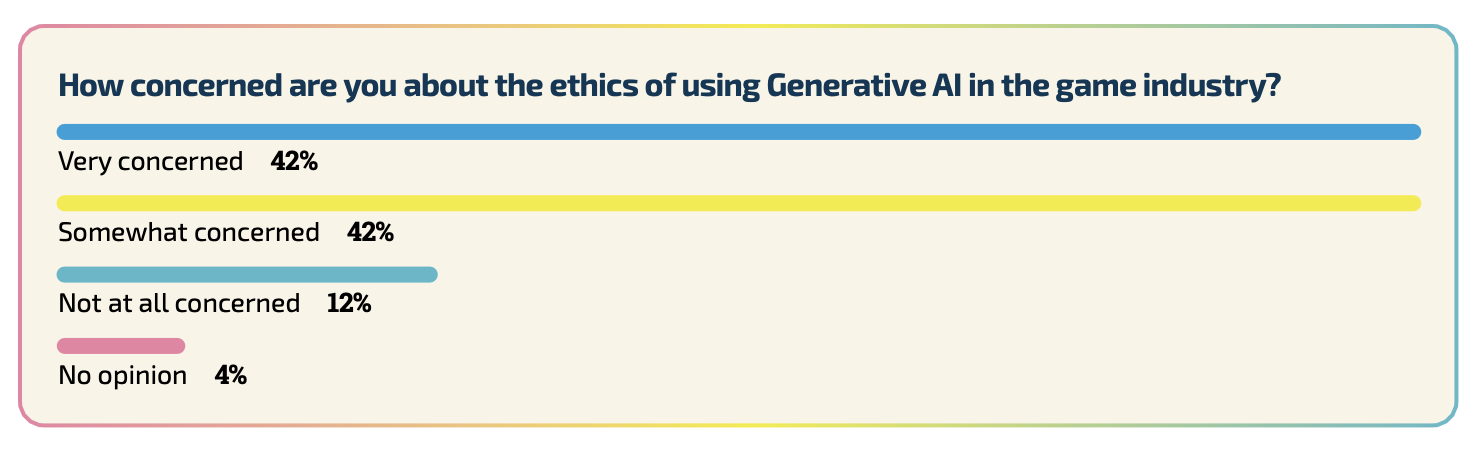Click the right end of blue bar
Image resolution: width=1474 pixels, height=450 pixels.
coord(1413,132)
